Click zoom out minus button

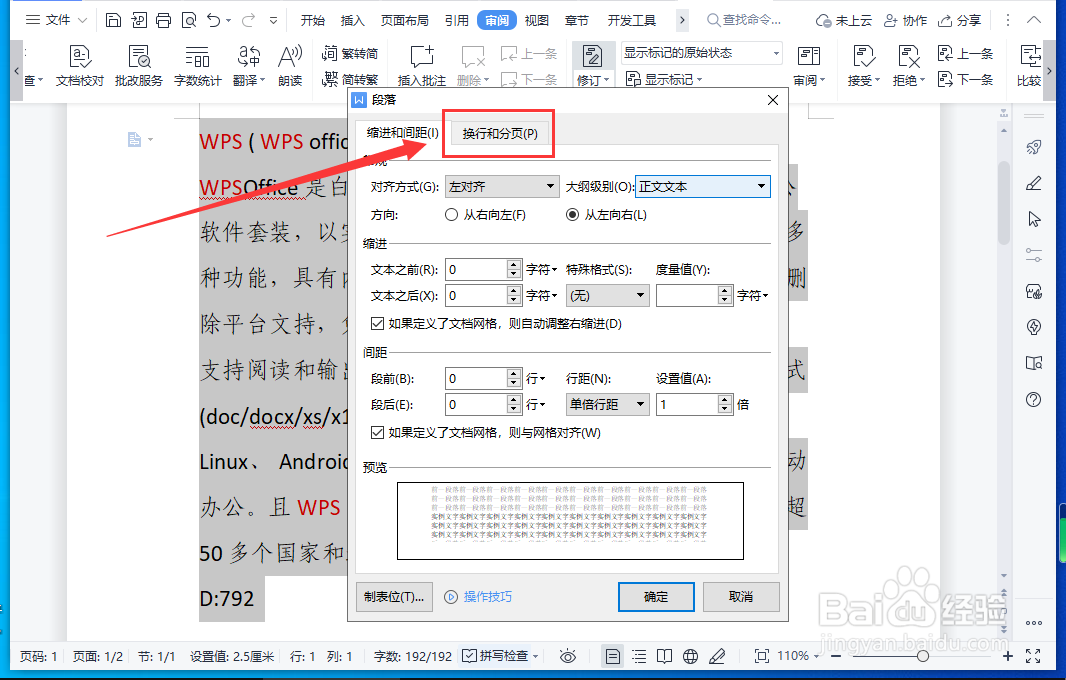pyautogui.click(x=836, y=656)
